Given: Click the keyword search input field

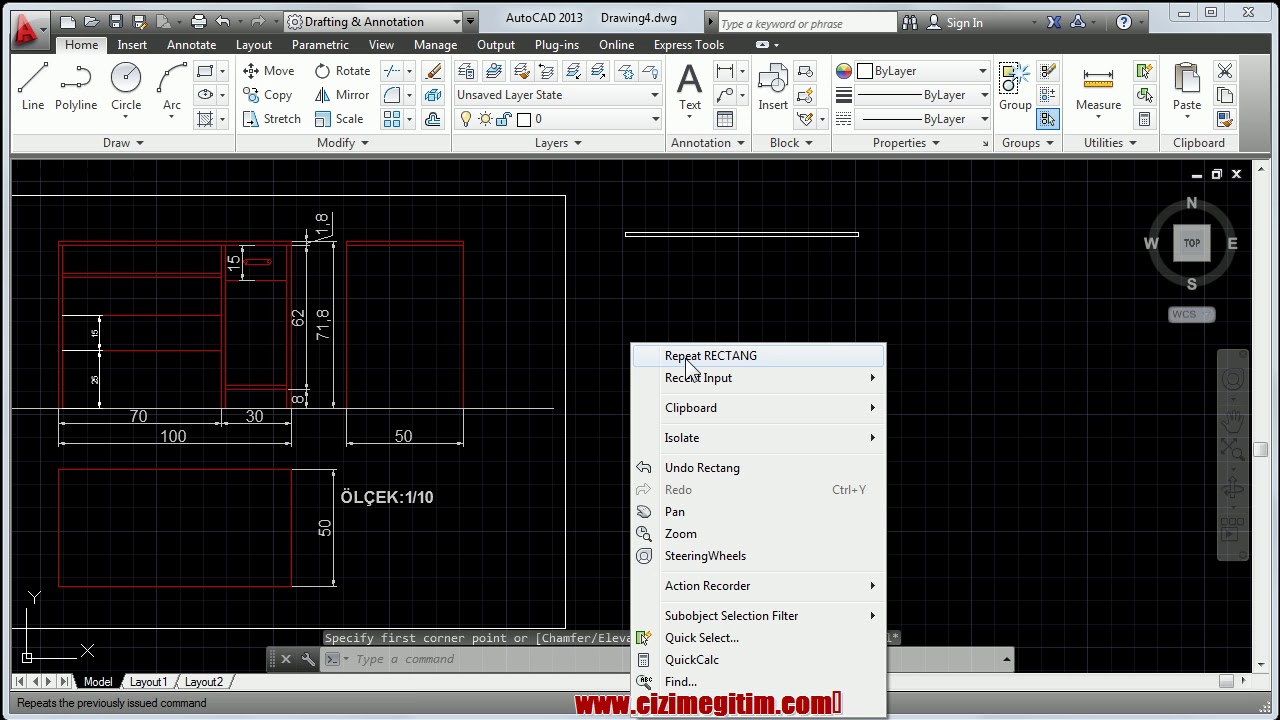Looking at the screenshot, I should tap(806, 23).
